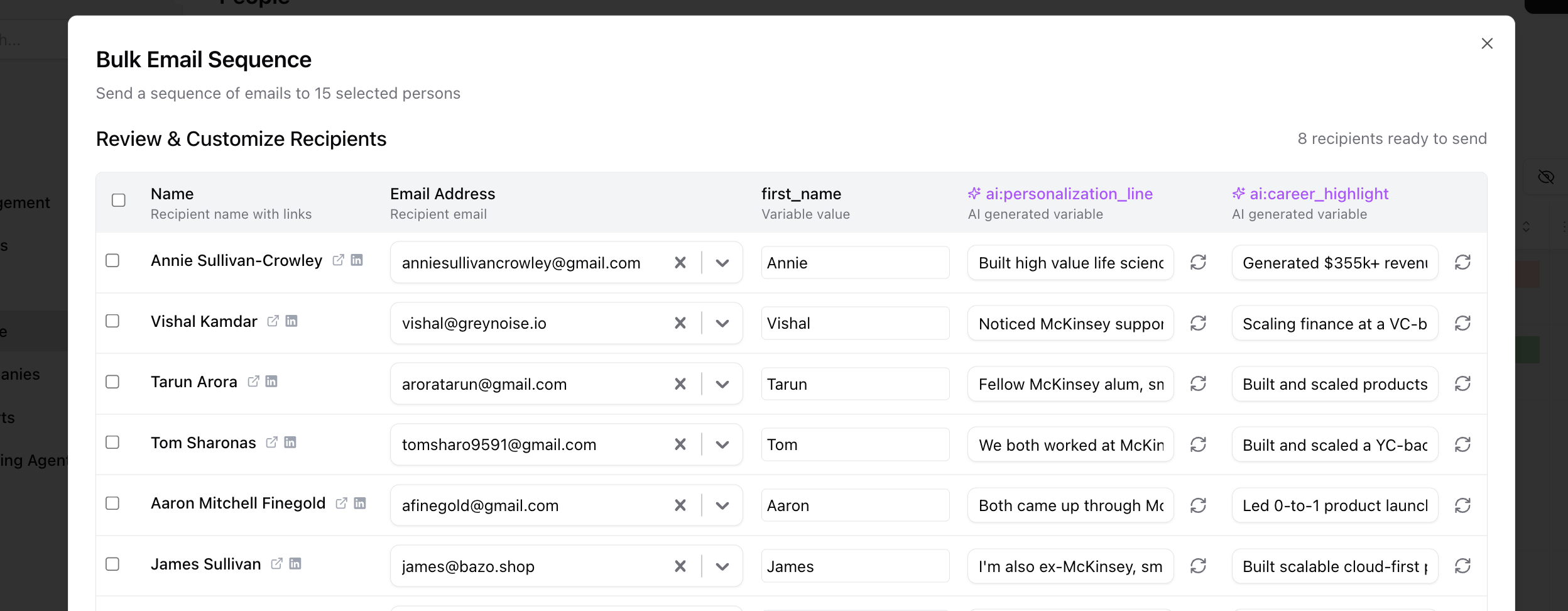Image resolution: width=1568 pixels, height=611 pixels.
Task: Click the ai:career_highlight column header
Action: (x=1310, y=194)
